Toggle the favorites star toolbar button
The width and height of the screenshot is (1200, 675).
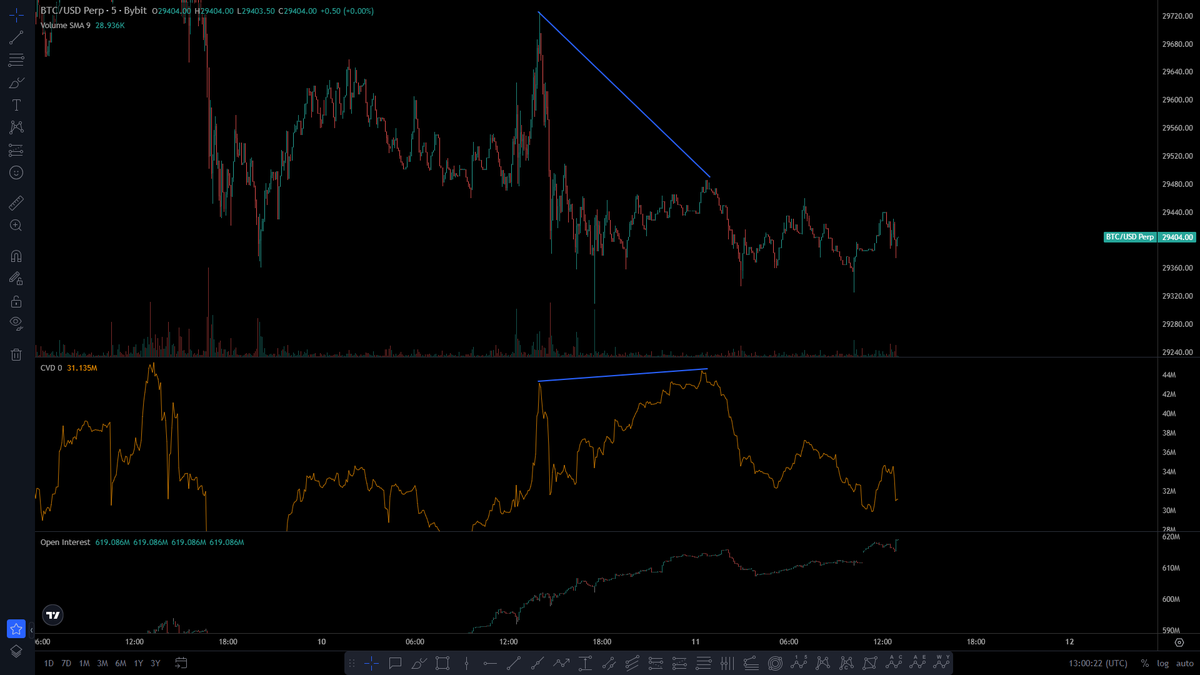(x=16, y=629)
